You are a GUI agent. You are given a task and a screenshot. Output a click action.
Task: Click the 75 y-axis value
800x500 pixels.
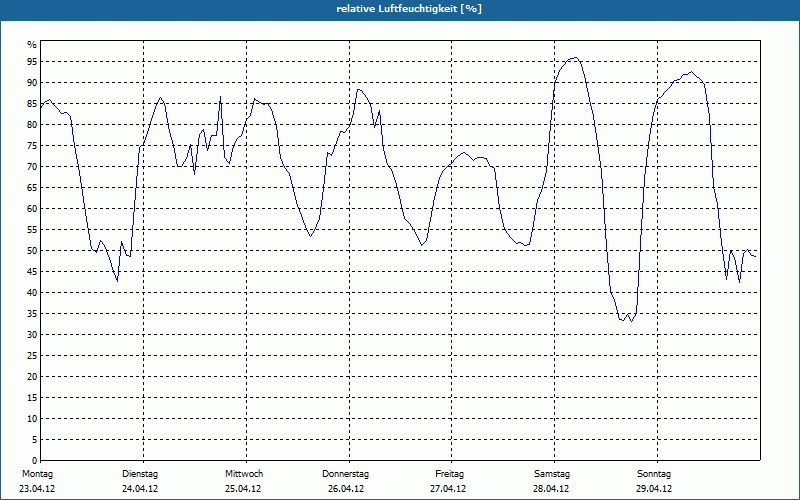tap(32, 145)
